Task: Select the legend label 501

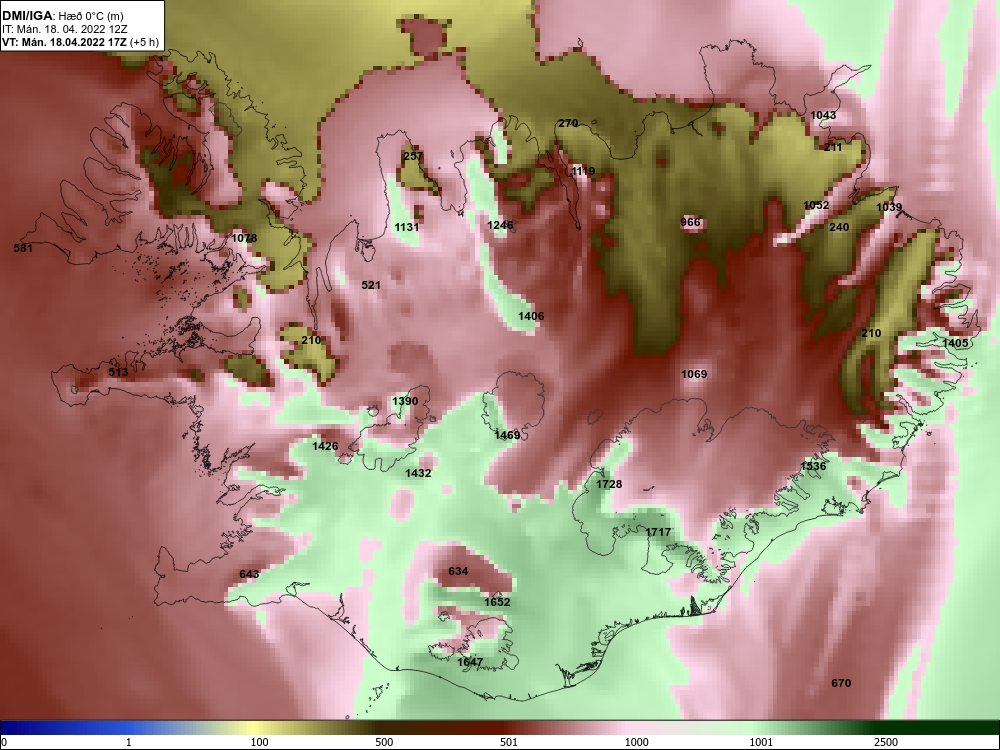Action: tap(509, 742)
